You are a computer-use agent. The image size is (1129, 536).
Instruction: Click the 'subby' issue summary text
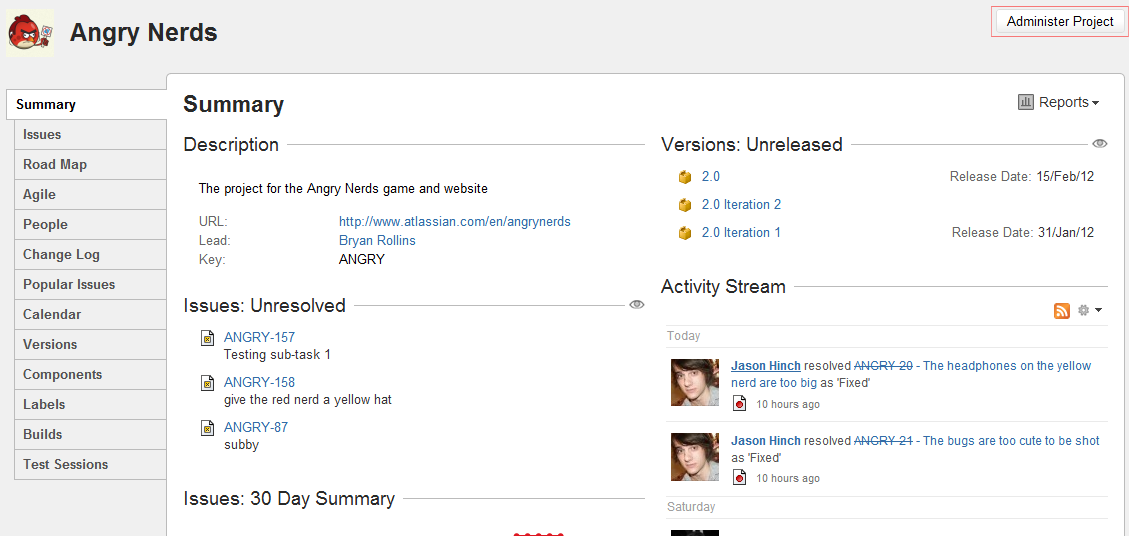(x=241, y=445)
